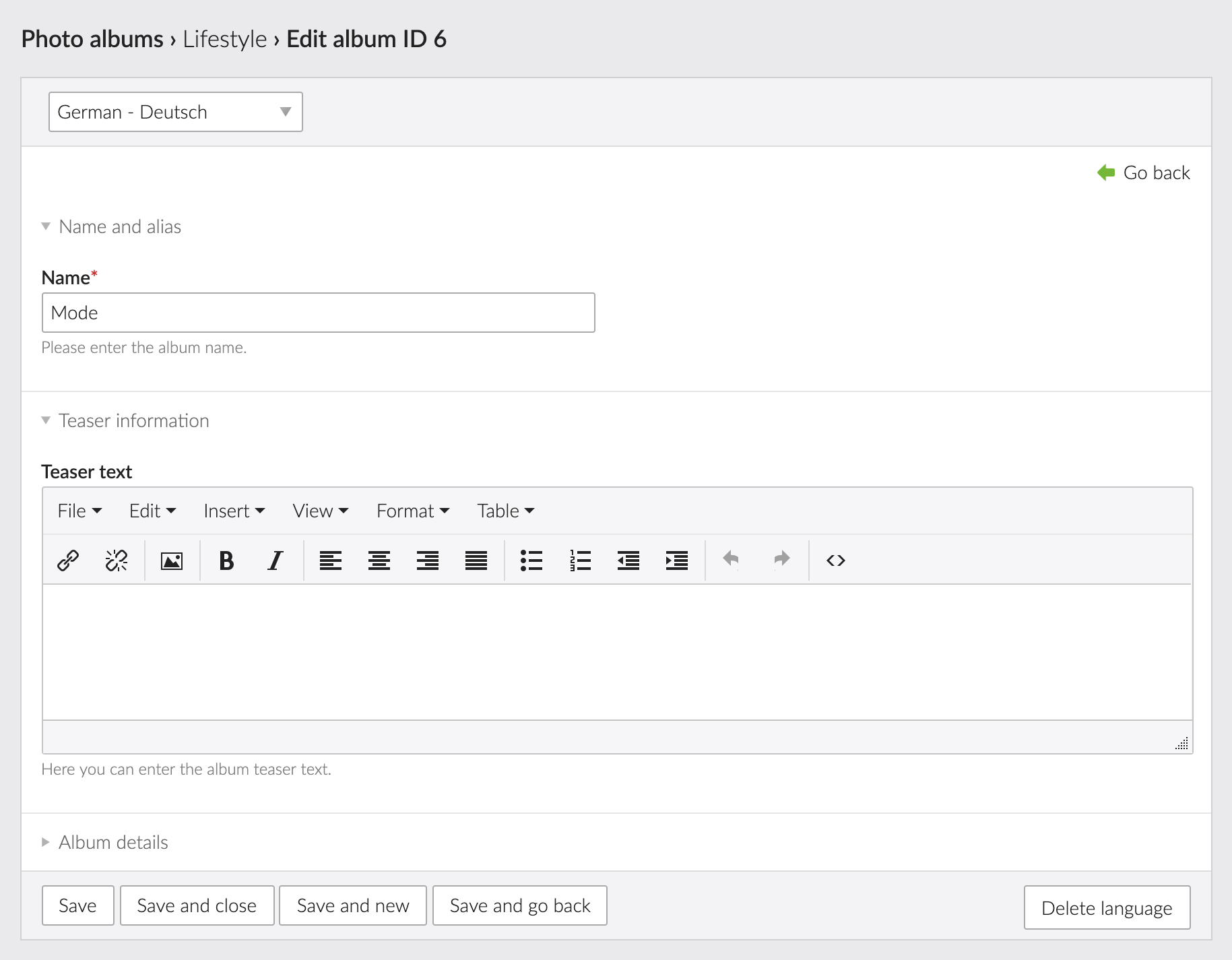
Task: Click the insert image icon
Action: (x=172, y=561)
